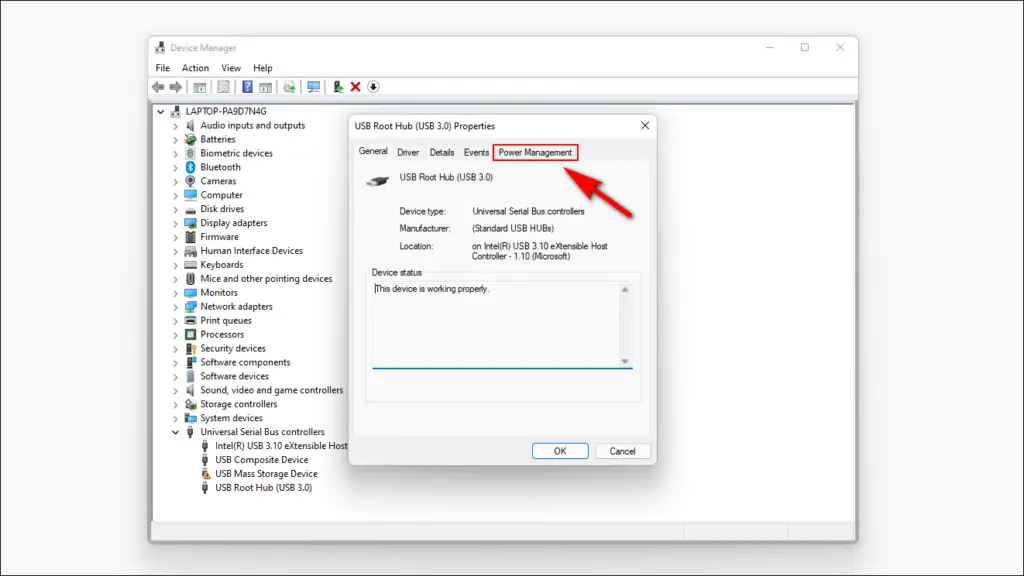This screenshot has height=576, width=1024.
Task: Minimize the Device Manager window
Action: pos(769,47)
